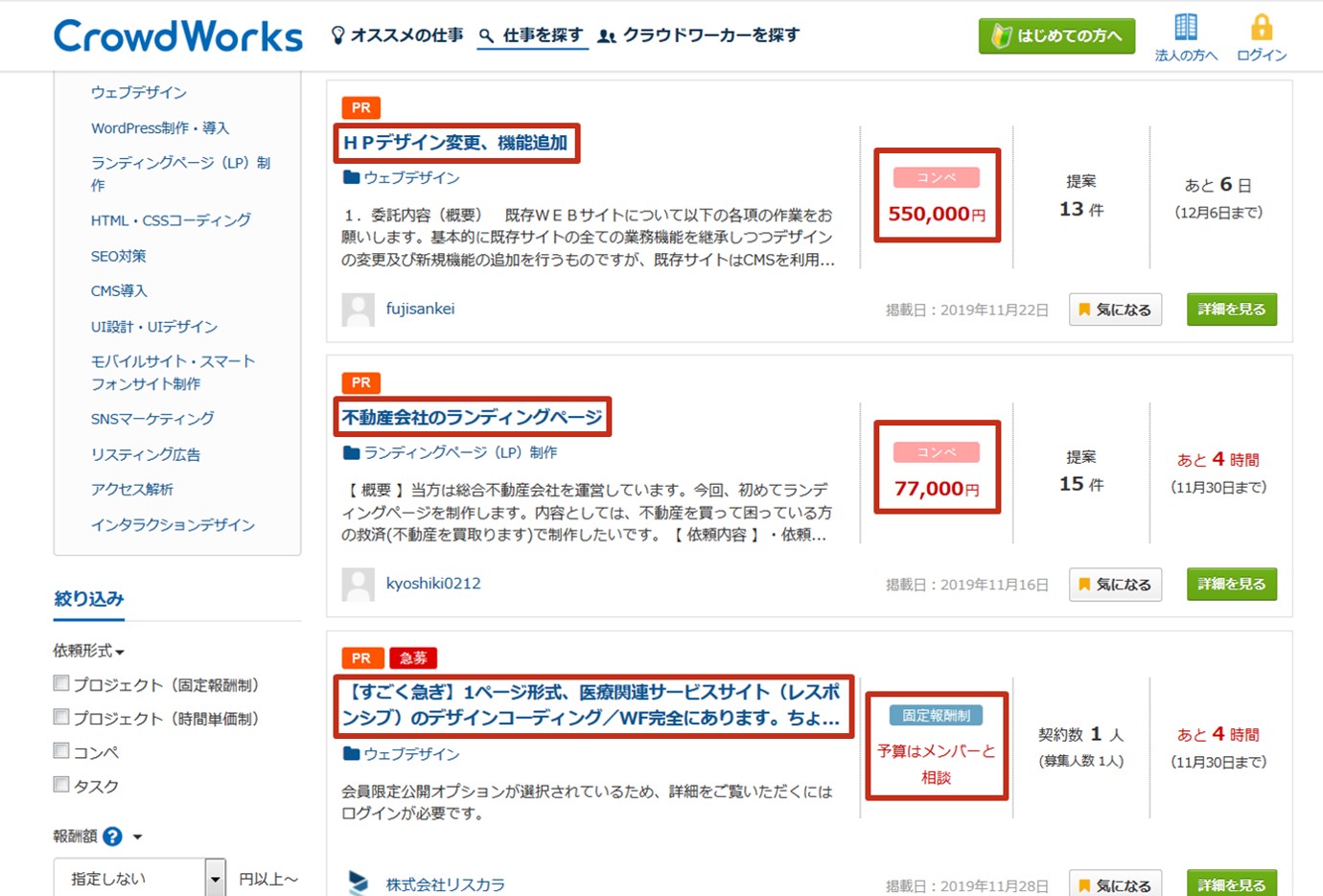This screenshot has width=1323, height=896.
Task: Enable the タスク filter checkbox
Action: [x=61, y=784]
